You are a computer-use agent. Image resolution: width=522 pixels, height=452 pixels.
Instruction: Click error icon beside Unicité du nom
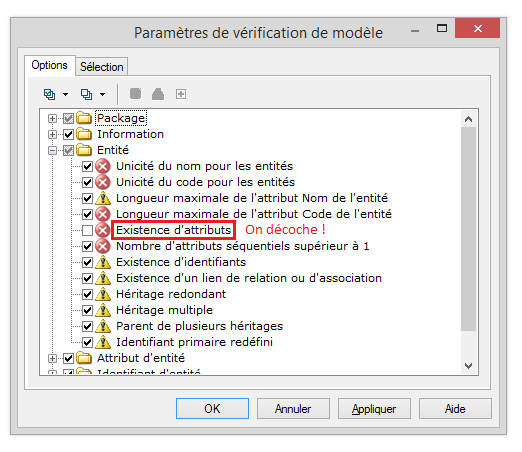[103, 166]
